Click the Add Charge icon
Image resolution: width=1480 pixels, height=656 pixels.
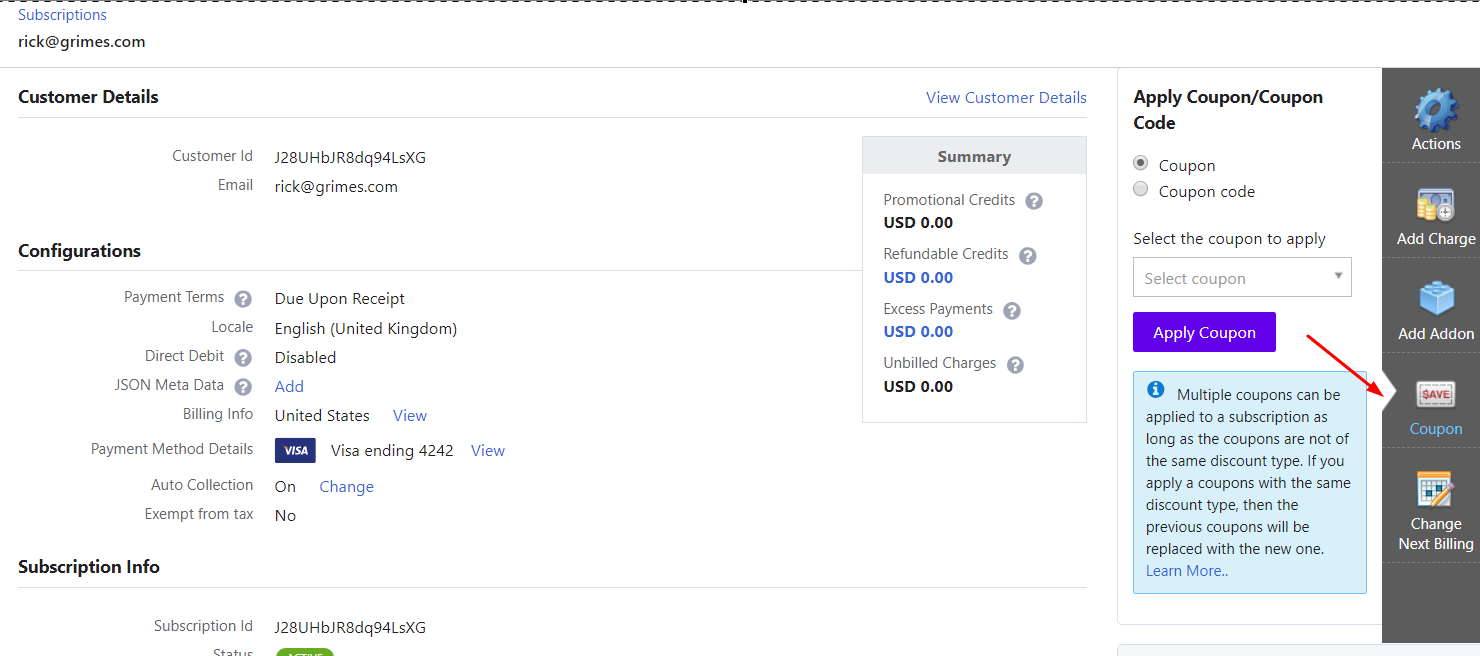point(1436,205)
